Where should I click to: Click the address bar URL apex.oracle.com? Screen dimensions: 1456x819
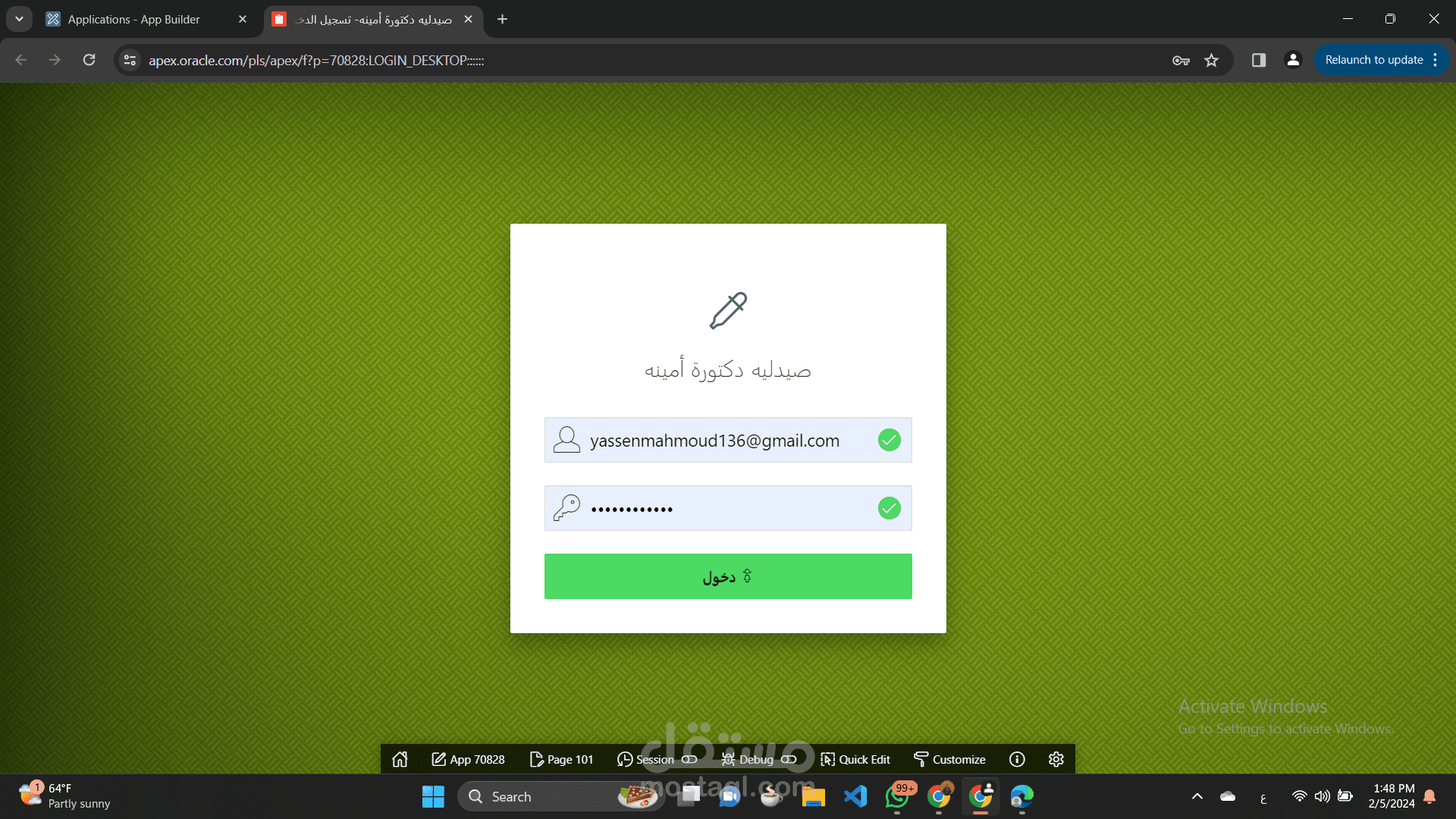pos(316,60)
